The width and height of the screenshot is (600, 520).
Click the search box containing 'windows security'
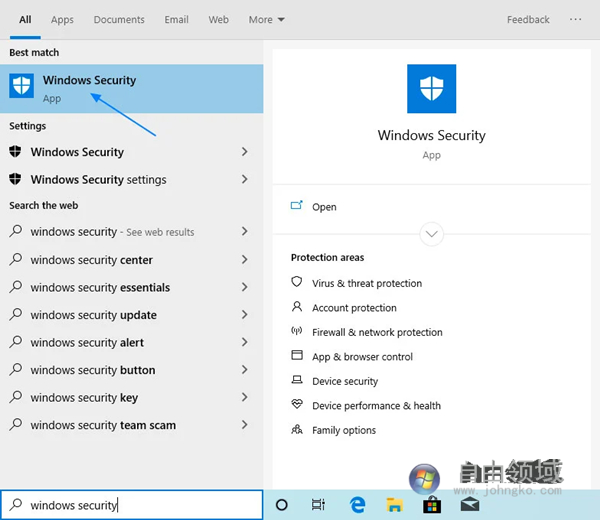[x=132, y=505]
